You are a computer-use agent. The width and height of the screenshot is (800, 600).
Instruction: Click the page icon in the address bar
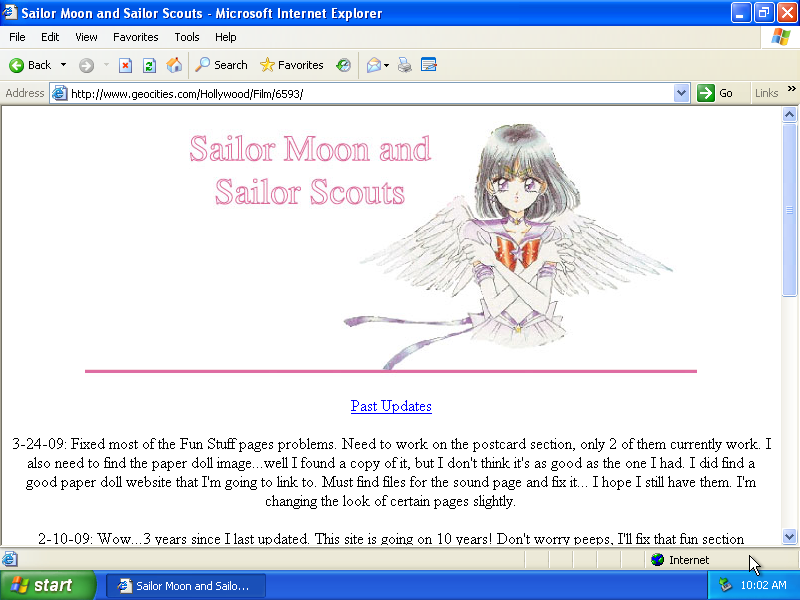point(60,93)
